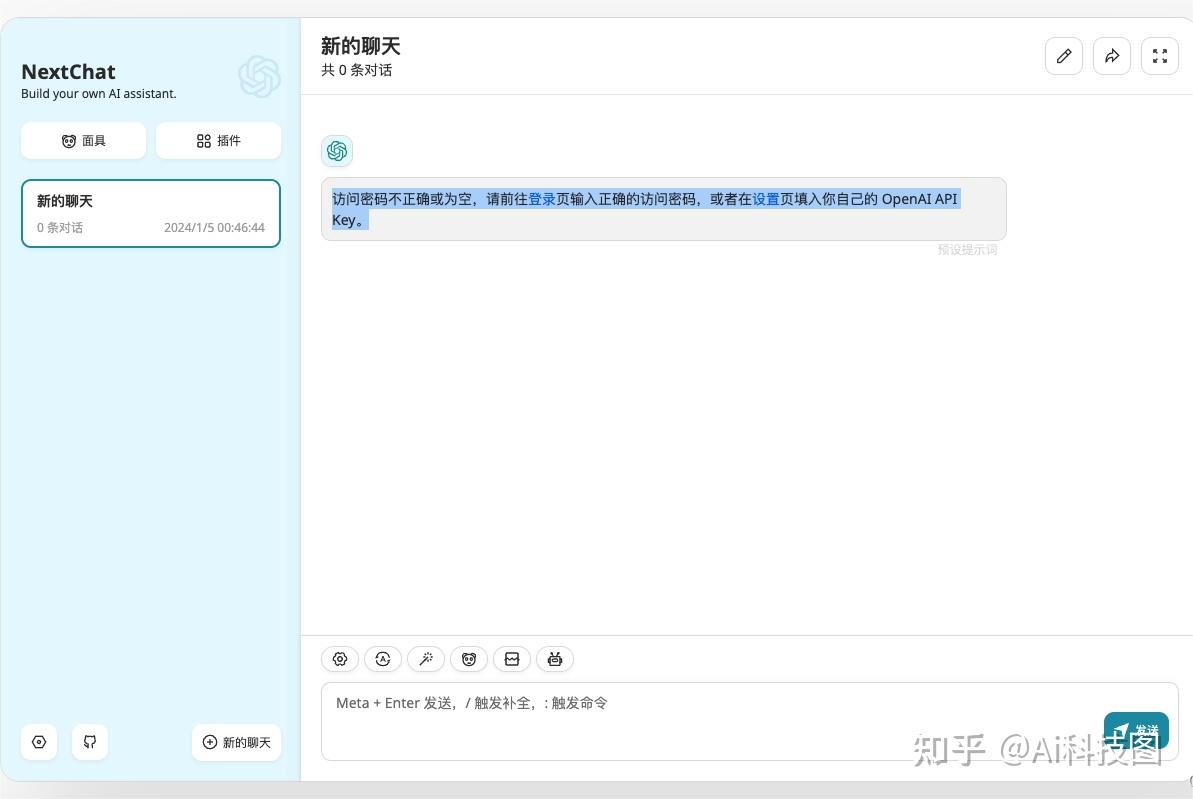
Task: Click the clear context icon next to the robot icon
Action: click(512, 659)
